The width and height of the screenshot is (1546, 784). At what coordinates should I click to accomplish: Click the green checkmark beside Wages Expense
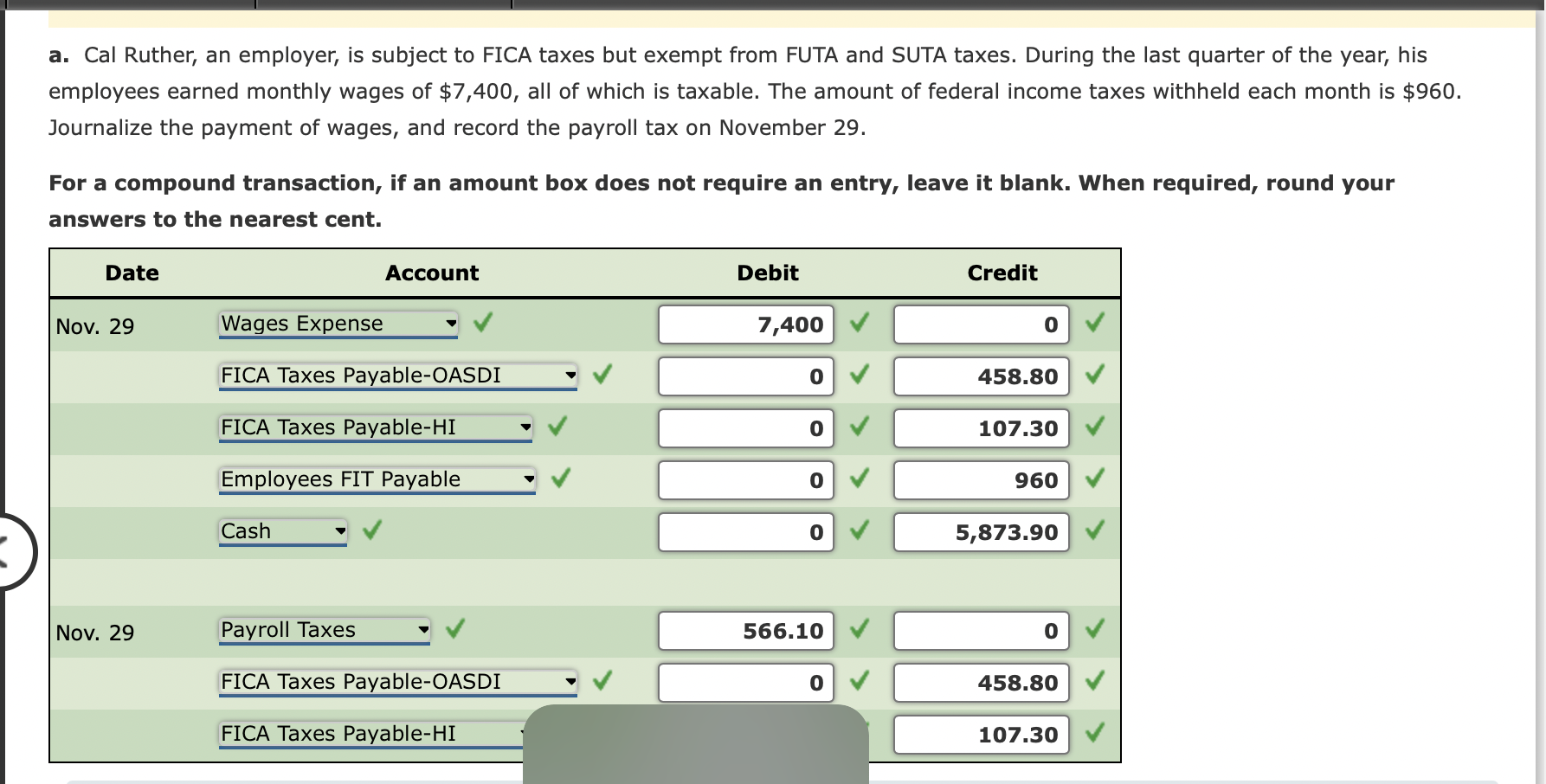click(x=482, y=323)
